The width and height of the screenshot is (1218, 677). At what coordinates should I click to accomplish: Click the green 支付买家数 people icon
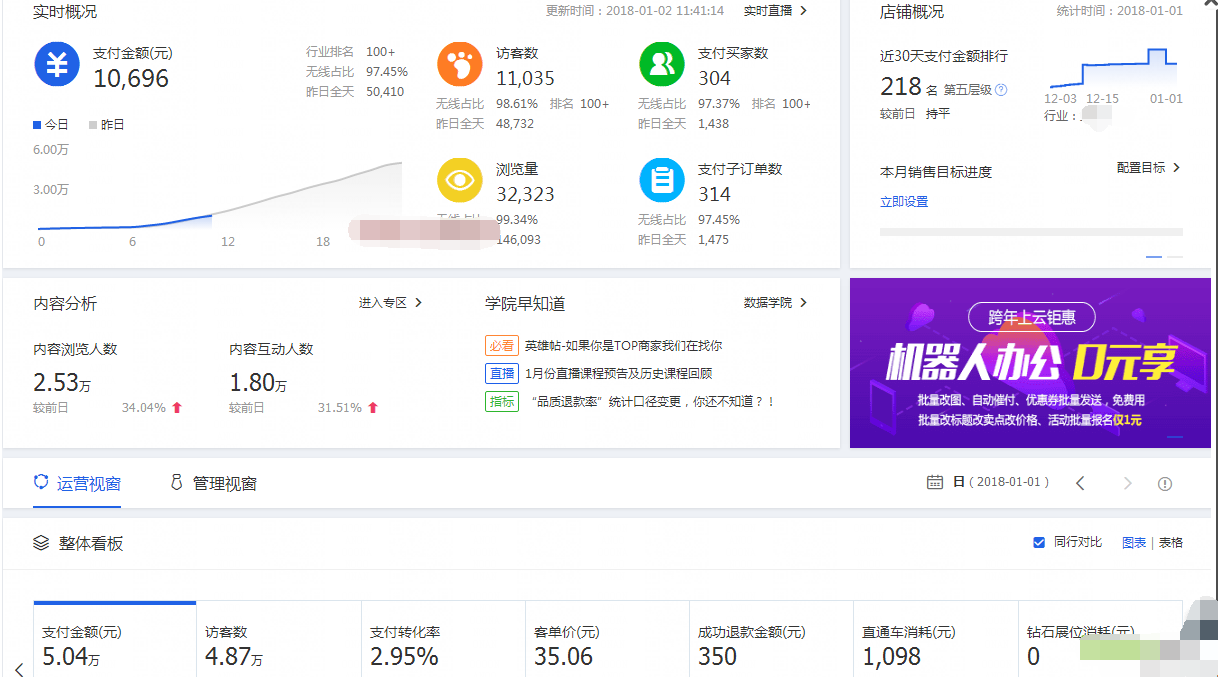pos(662,64)
